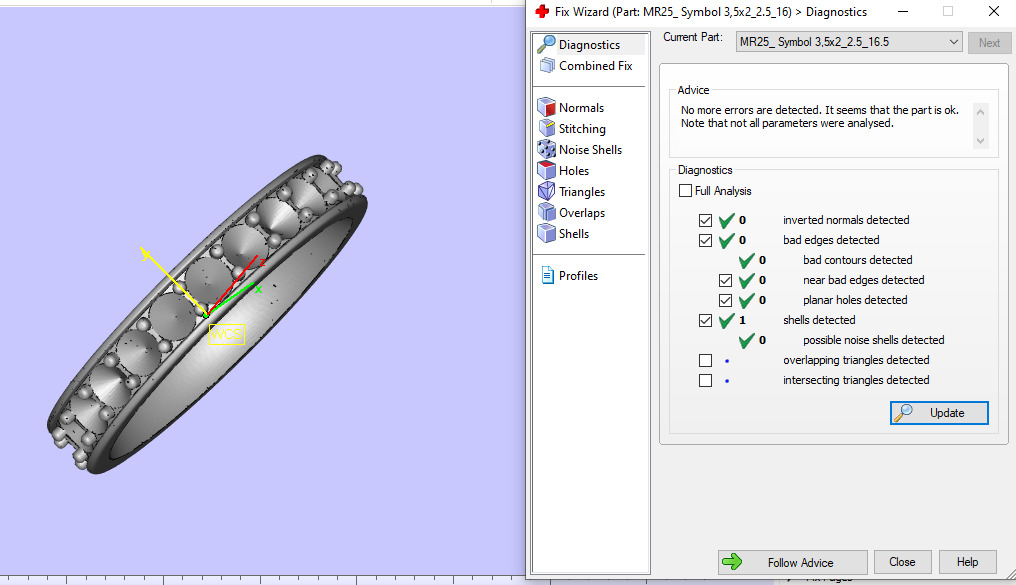The width and height of the screenshot is (1016, 585).
Task: Enable overlapping triangles detected checkbox
Action: point(705,360)
